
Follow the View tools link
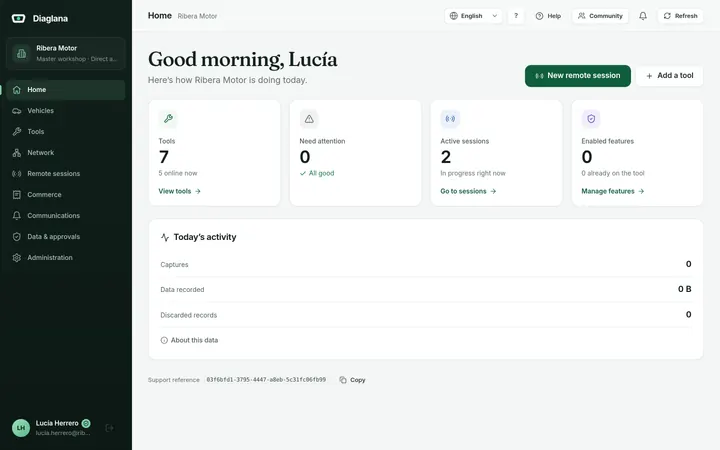(x=180, y=191)
